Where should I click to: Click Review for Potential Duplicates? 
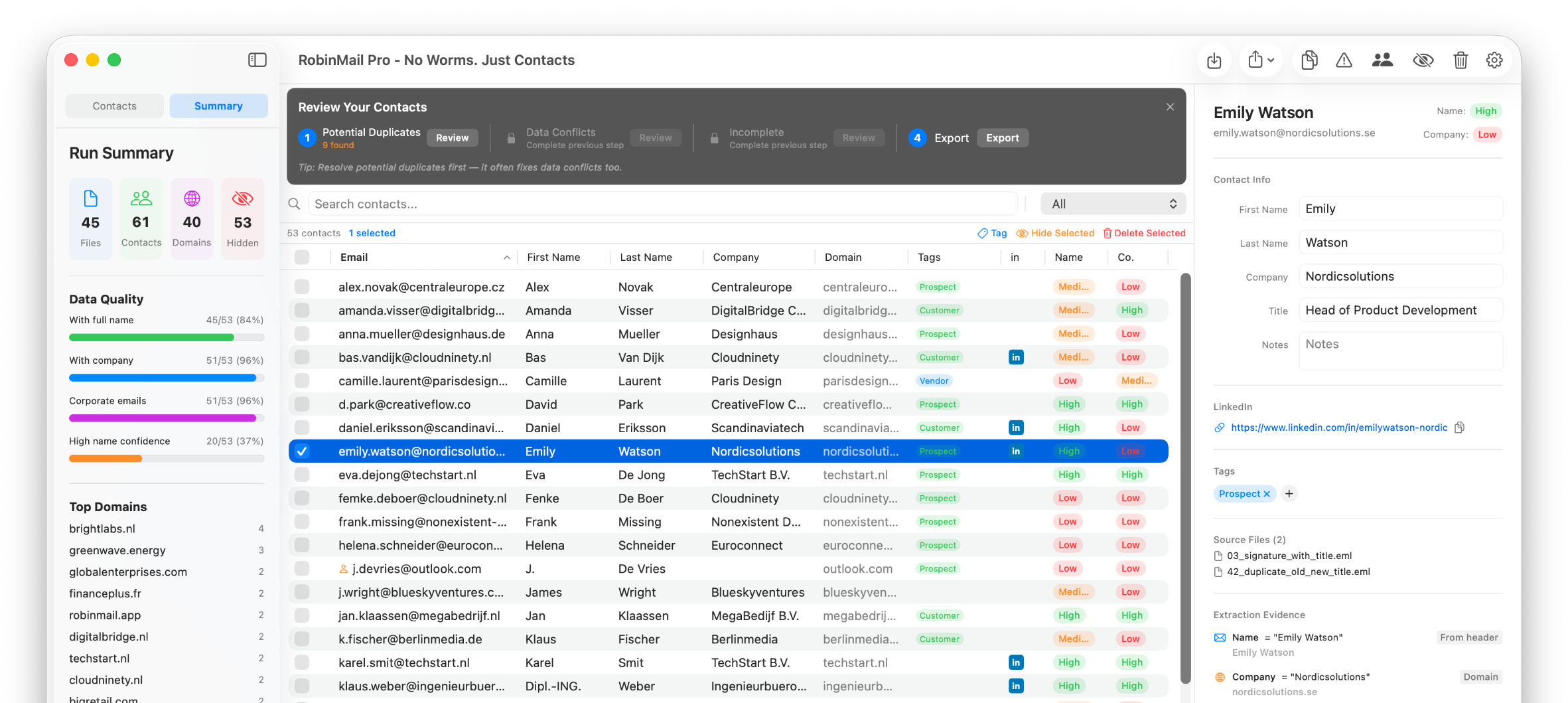pyautogui.click(x=452, y=138)
